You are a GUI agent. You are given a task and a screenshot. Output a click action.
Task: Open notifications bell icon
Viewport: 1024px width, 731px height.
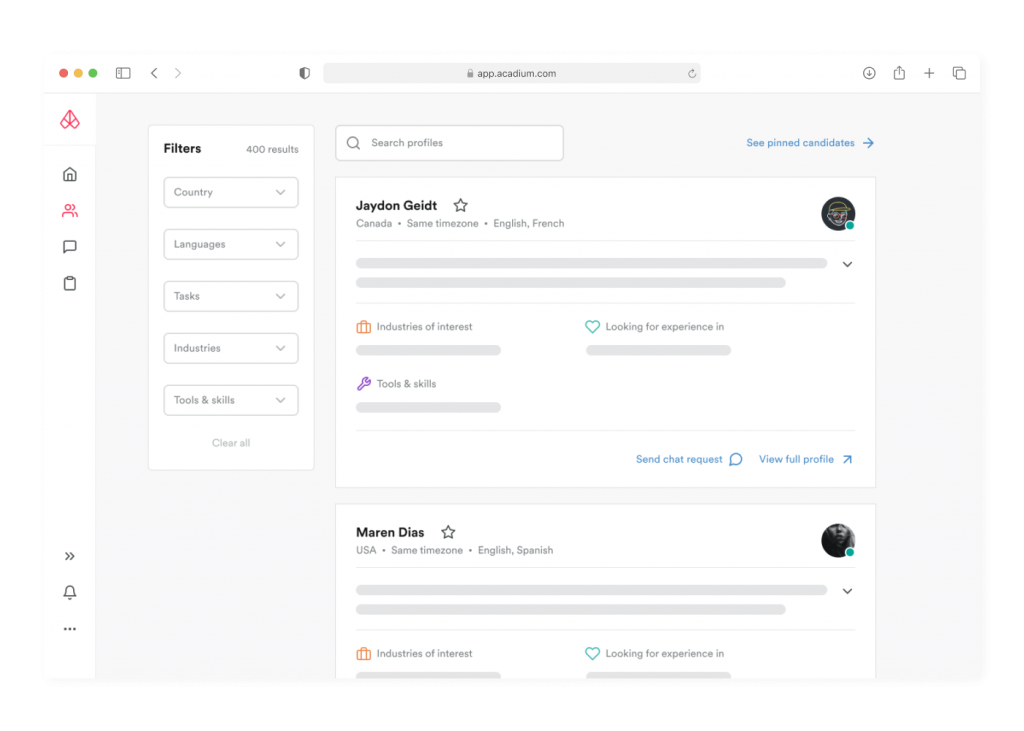coord(70,592)
